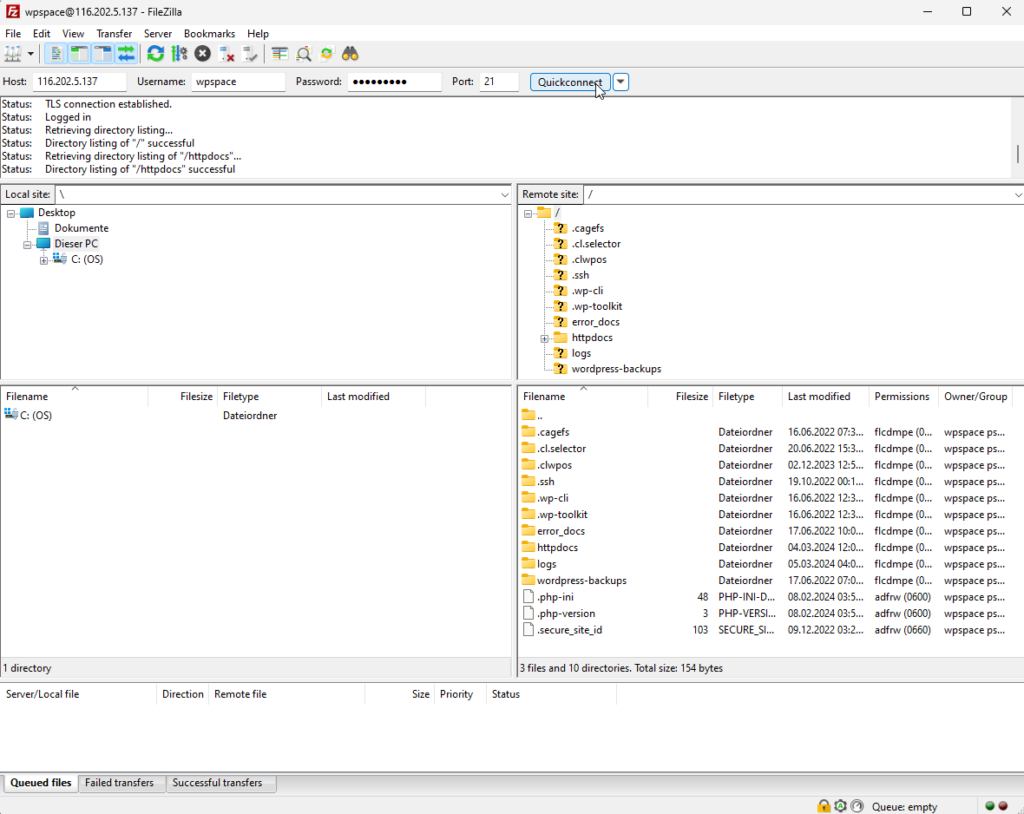Toggle local directory tree display
Screen dimensions: 1024x814
tap(80, 54)
